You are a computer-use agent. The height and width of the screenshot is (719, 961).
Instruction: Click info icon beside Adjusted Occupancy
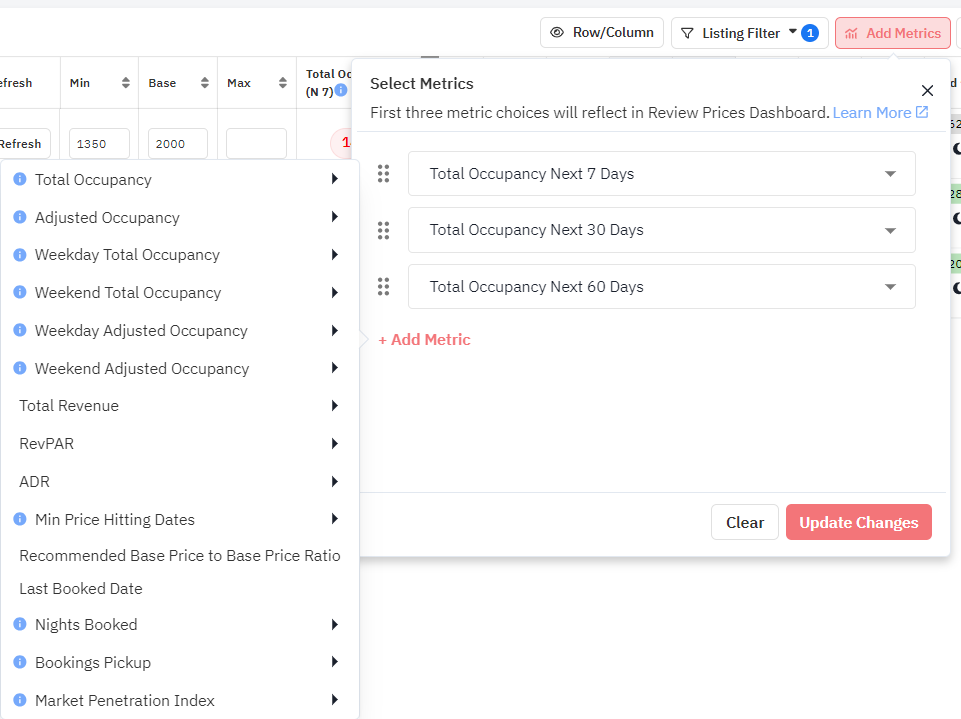(19, 218)
